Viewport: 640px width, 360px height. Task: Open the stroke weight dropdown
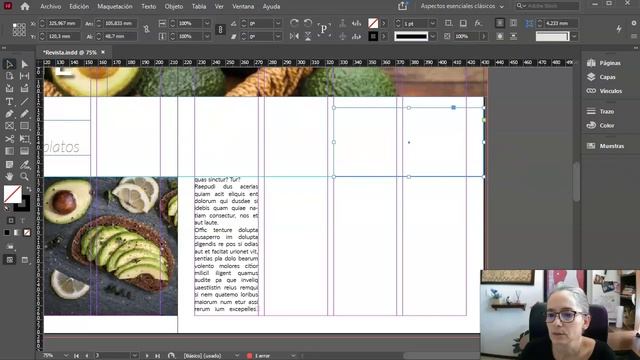(433, 23)
